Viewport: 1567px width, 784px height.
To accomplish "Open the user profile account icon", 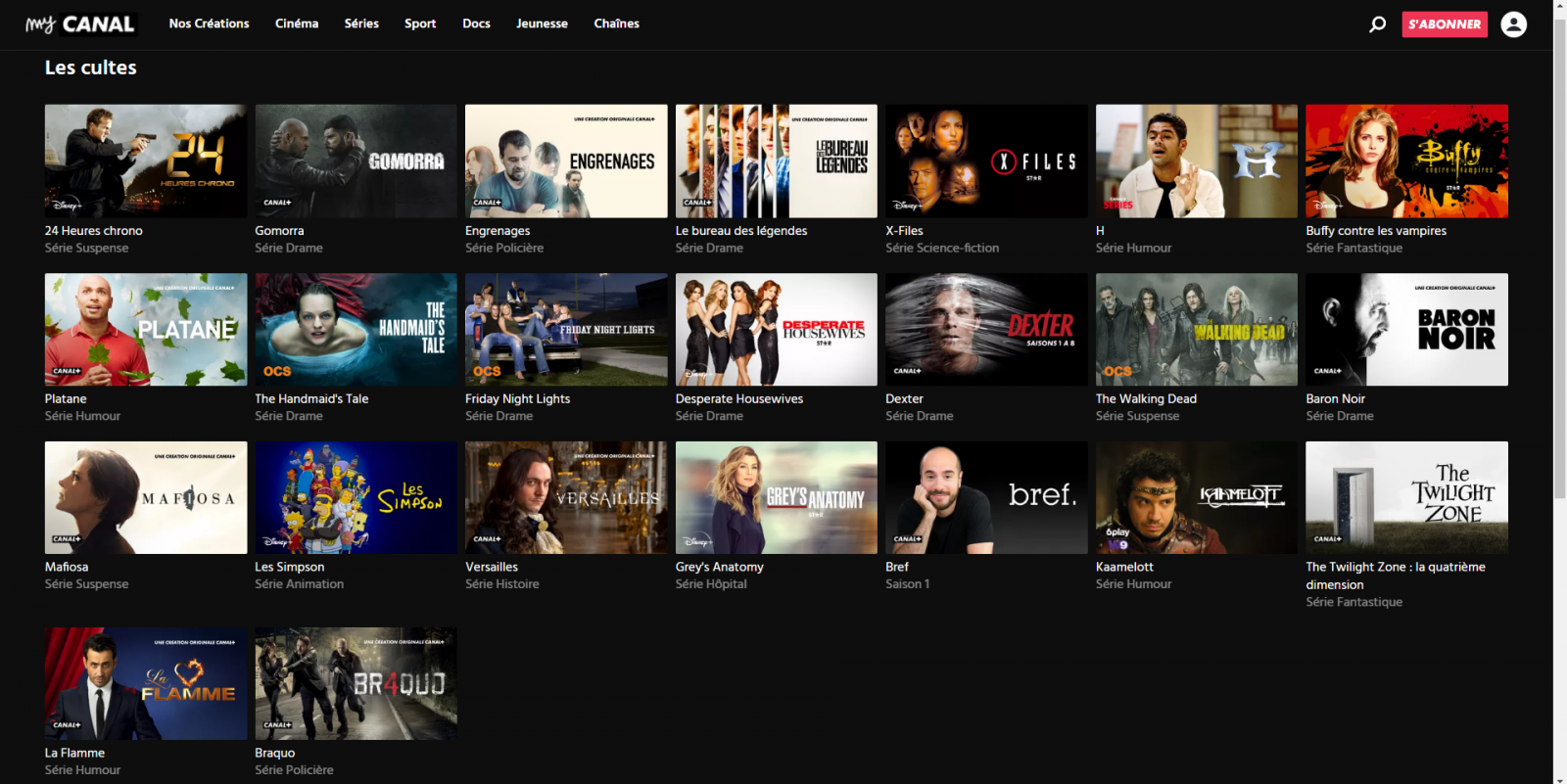I will click(x=1513, y=23).
